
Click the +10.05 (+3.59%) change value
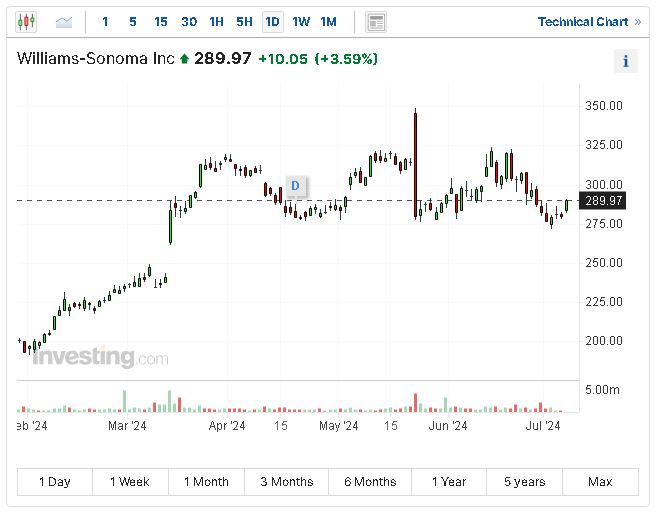(x=318, y=59)
